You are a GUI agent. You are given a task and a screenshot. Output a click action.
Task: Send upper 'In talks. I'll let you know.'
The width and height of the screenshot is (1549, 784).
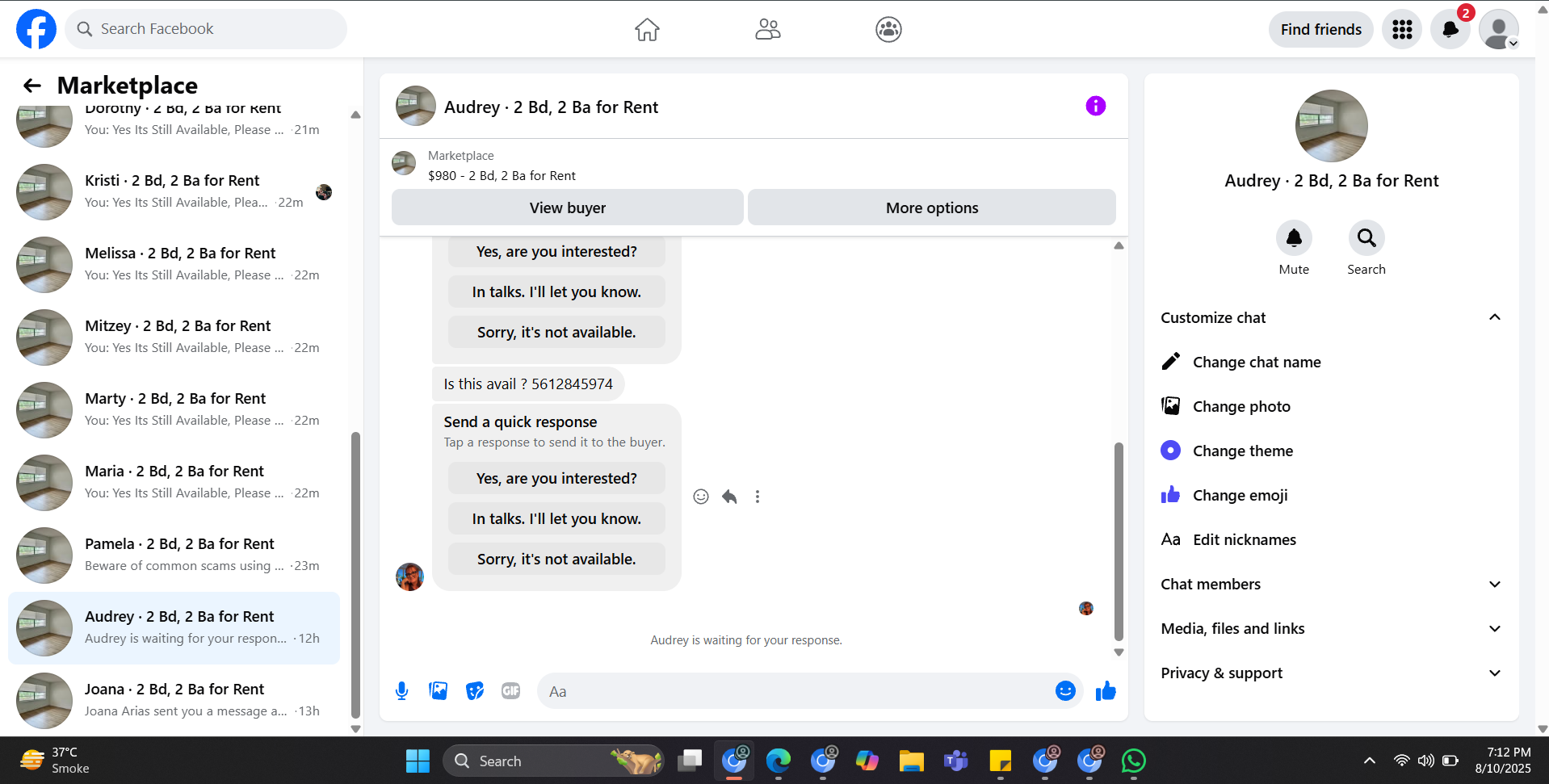556,291
